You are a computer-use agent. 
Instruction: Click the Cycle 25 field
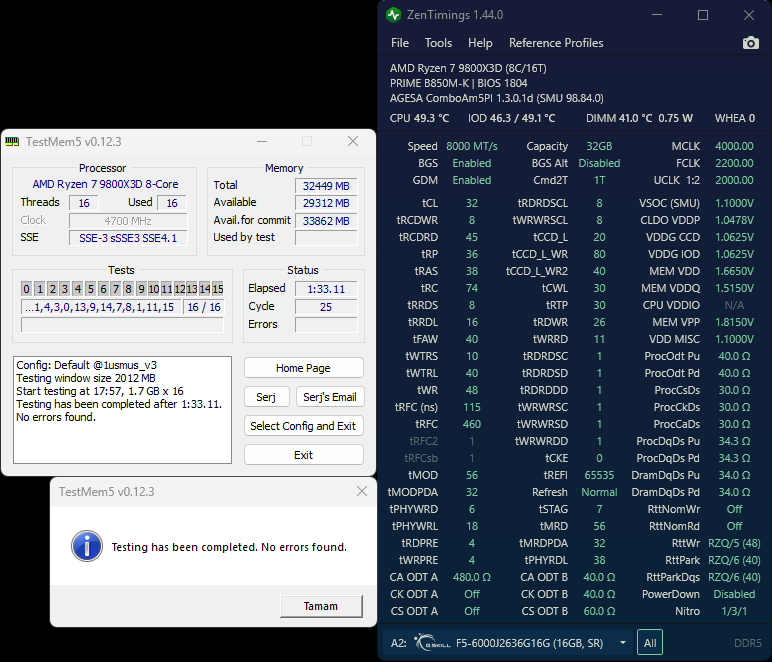point(326,307)
